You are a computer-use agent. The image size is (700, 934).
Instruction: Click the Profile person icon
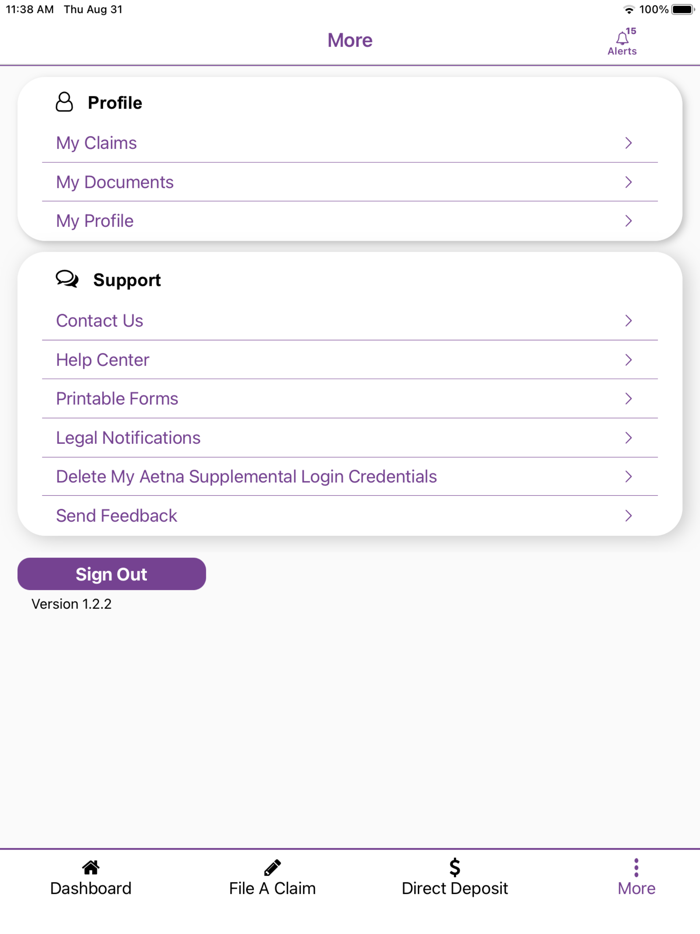click(65, 102)
